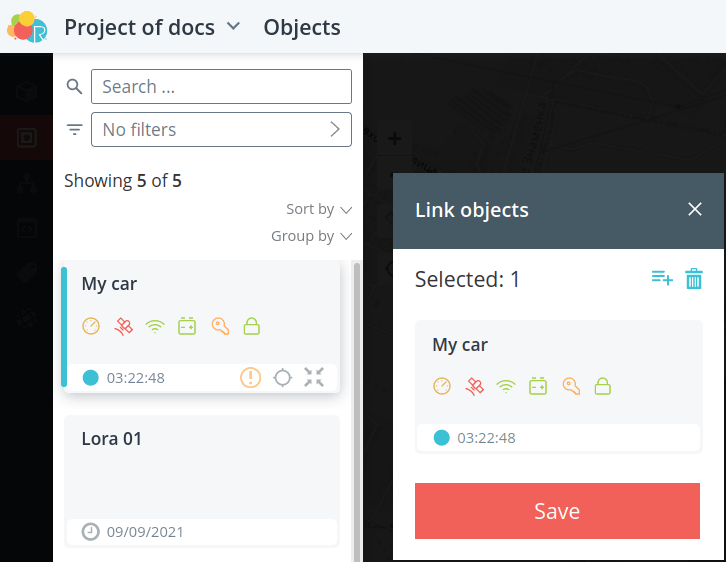Click the satellite status icon in My car list card

point(123,326)
